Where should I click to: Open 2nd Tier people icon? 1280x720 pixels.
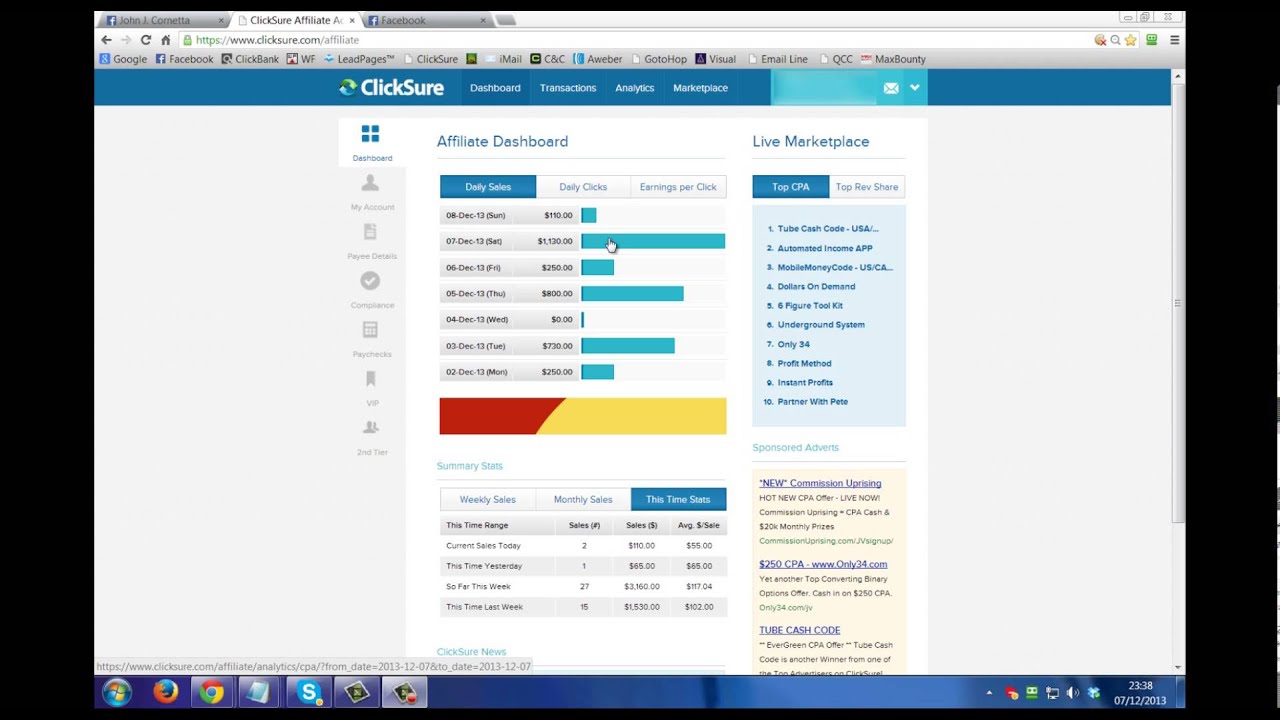(x=370, y=428)
